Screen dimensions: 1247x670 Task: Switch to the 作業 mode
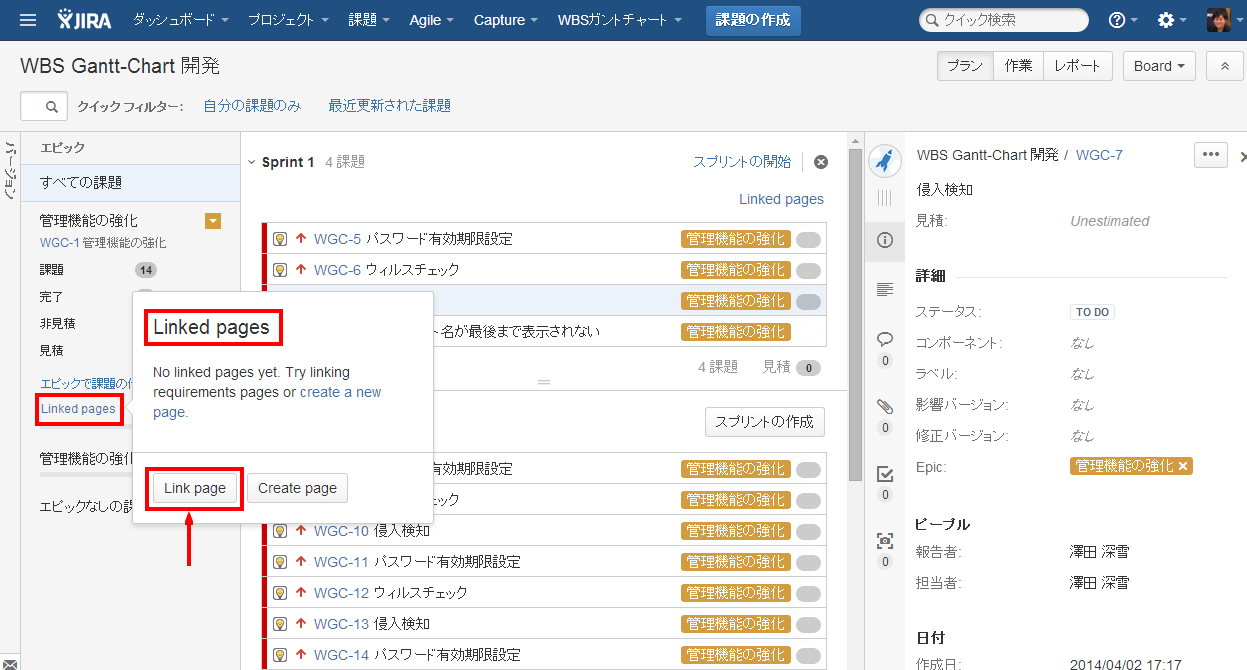(1018, 66)
